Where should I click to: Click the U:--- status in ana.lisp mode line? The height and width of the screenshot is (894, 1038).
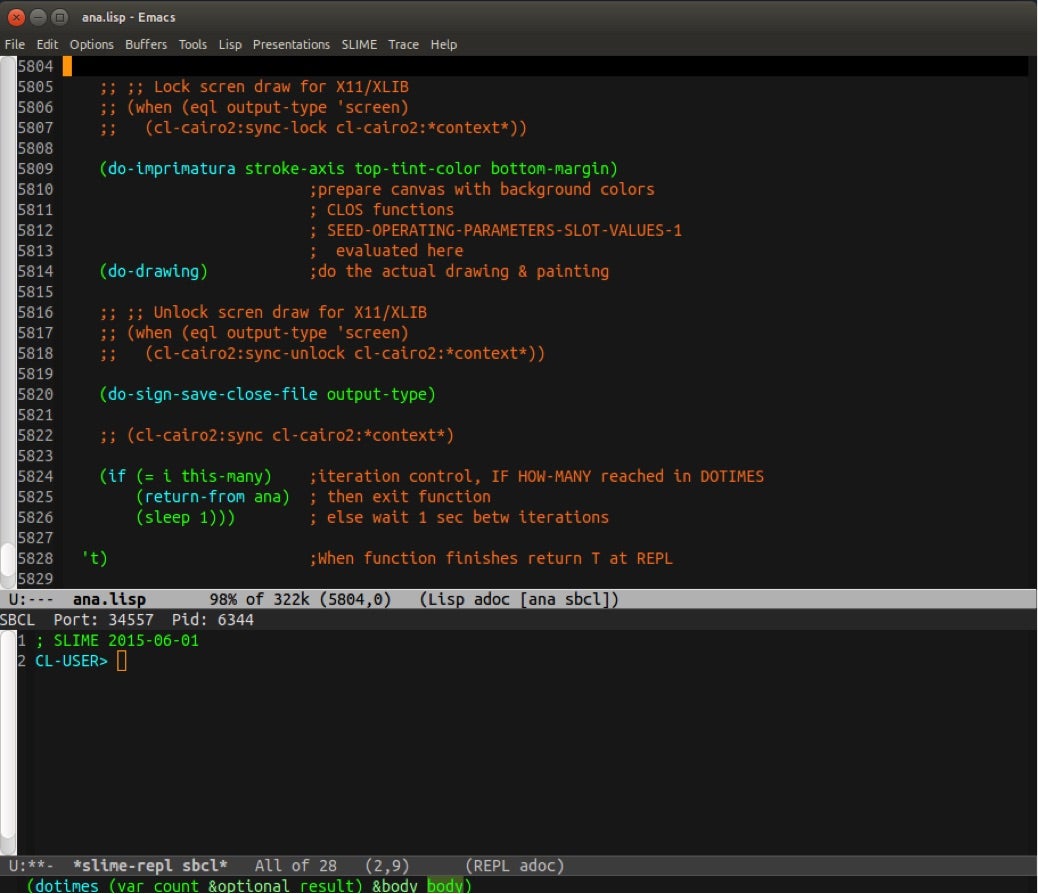click(31, 599)
